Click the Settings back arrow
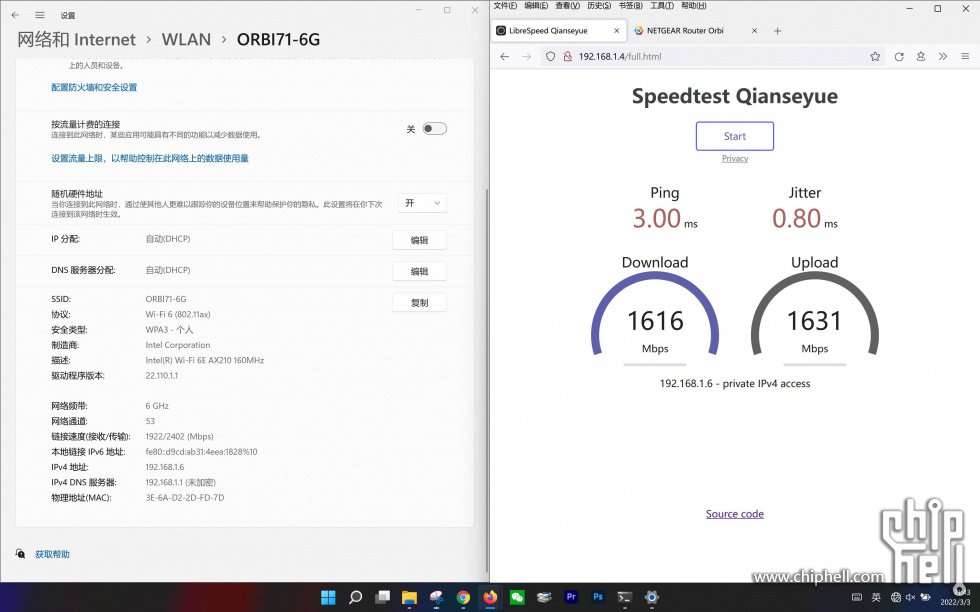The height and width of the screenshot is (612, 980). [x=15, y=15]
